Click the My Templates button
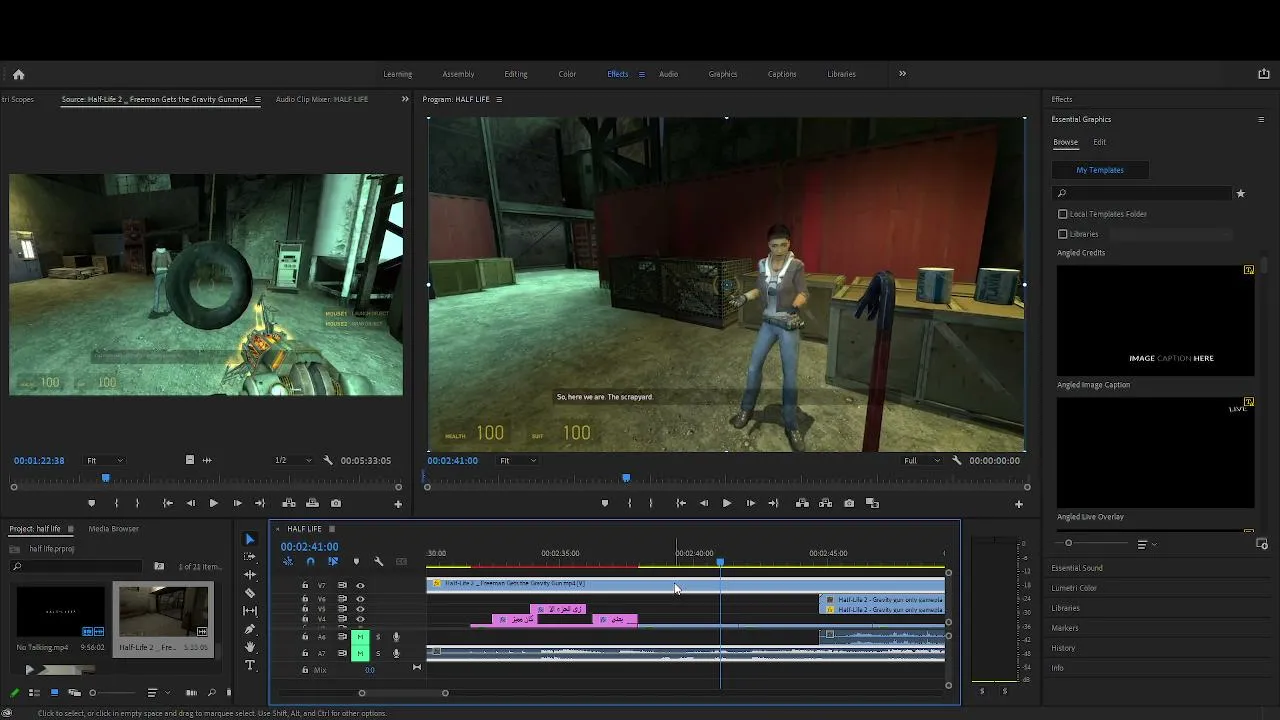Viewport: 1280px width, 720px height. (1100, 170)
